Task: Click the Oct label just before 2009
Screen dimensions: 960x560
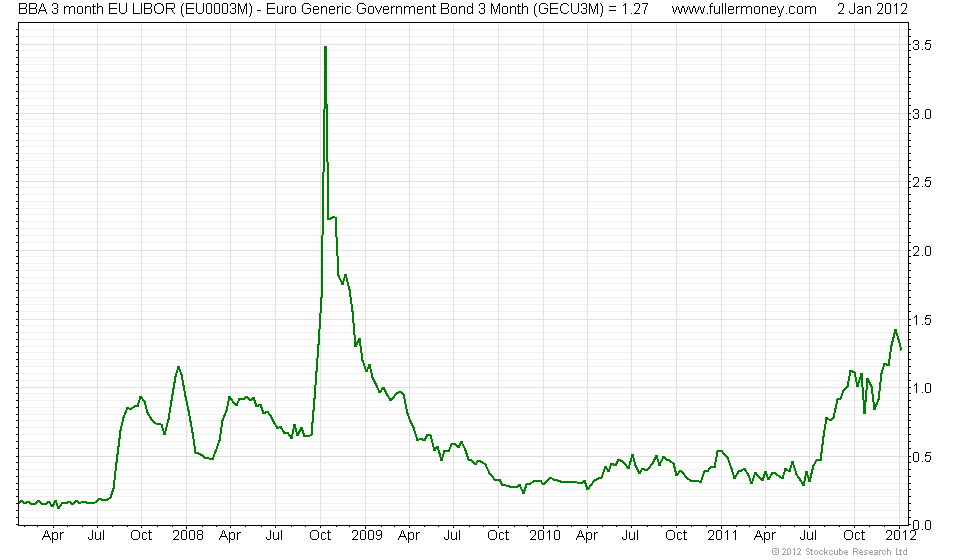Action: point(320,536)
